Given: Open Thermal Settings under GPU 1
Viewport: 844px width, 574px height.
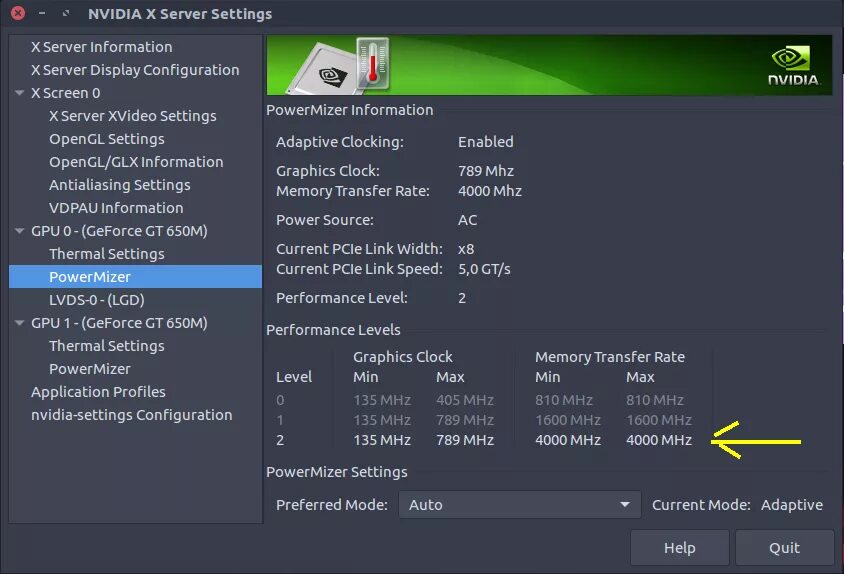Looking at the screenshot, I should coord(107,346).
